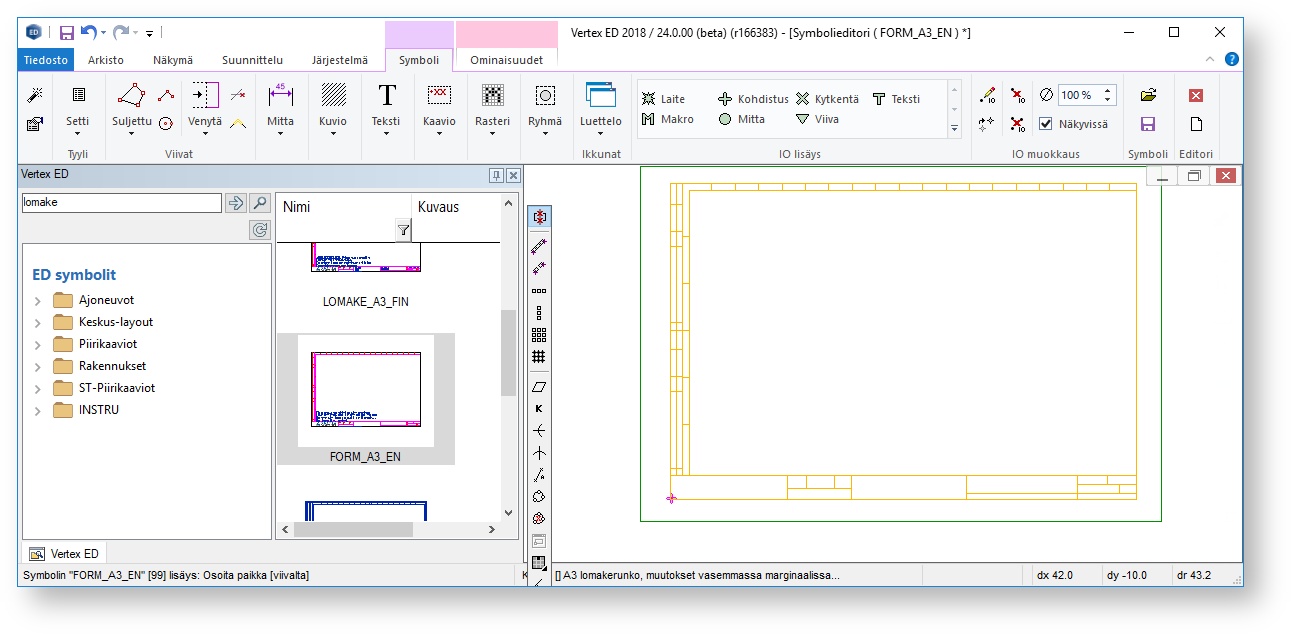Click the Kaavio diagram tool
1292x635 pixels.
tap(439, 104)
